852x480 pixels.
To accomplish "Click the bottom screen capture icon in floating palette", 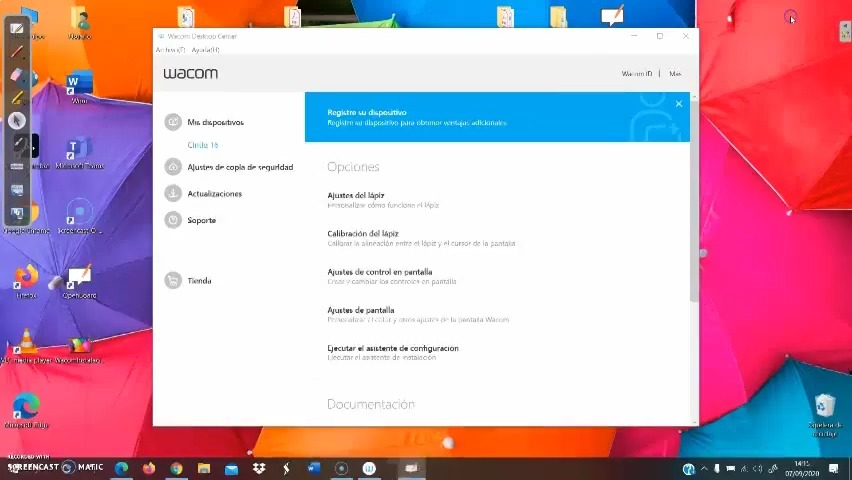I will point(17,213).
